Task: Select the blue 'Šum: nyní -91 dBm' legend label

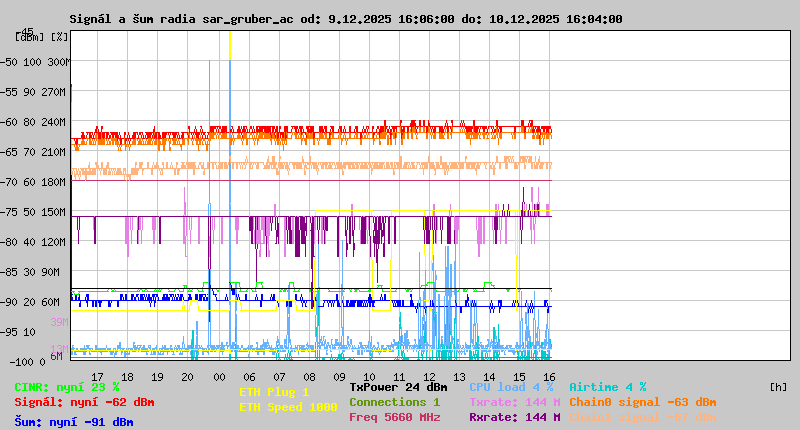Action: pyautogui.click(x=74, y=422)
